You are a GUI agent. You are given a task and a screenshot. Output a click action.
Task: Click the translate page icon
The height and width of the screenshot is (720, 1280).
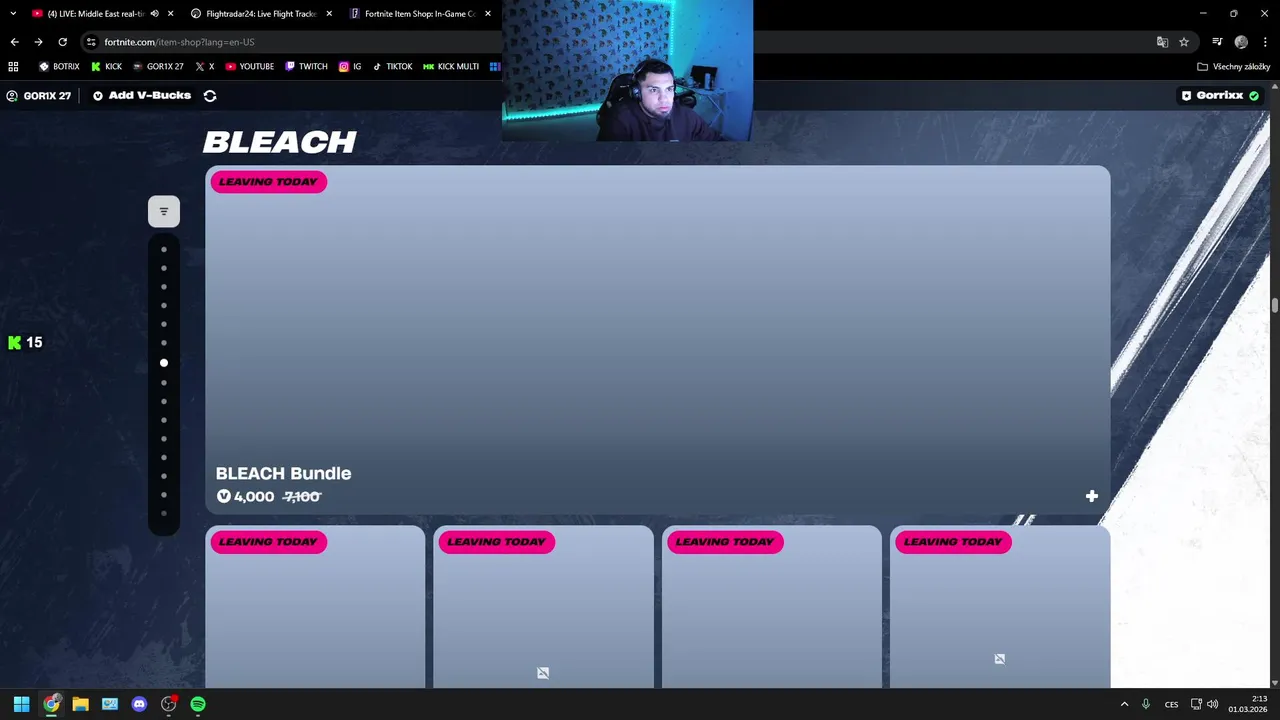[1162, 42]
